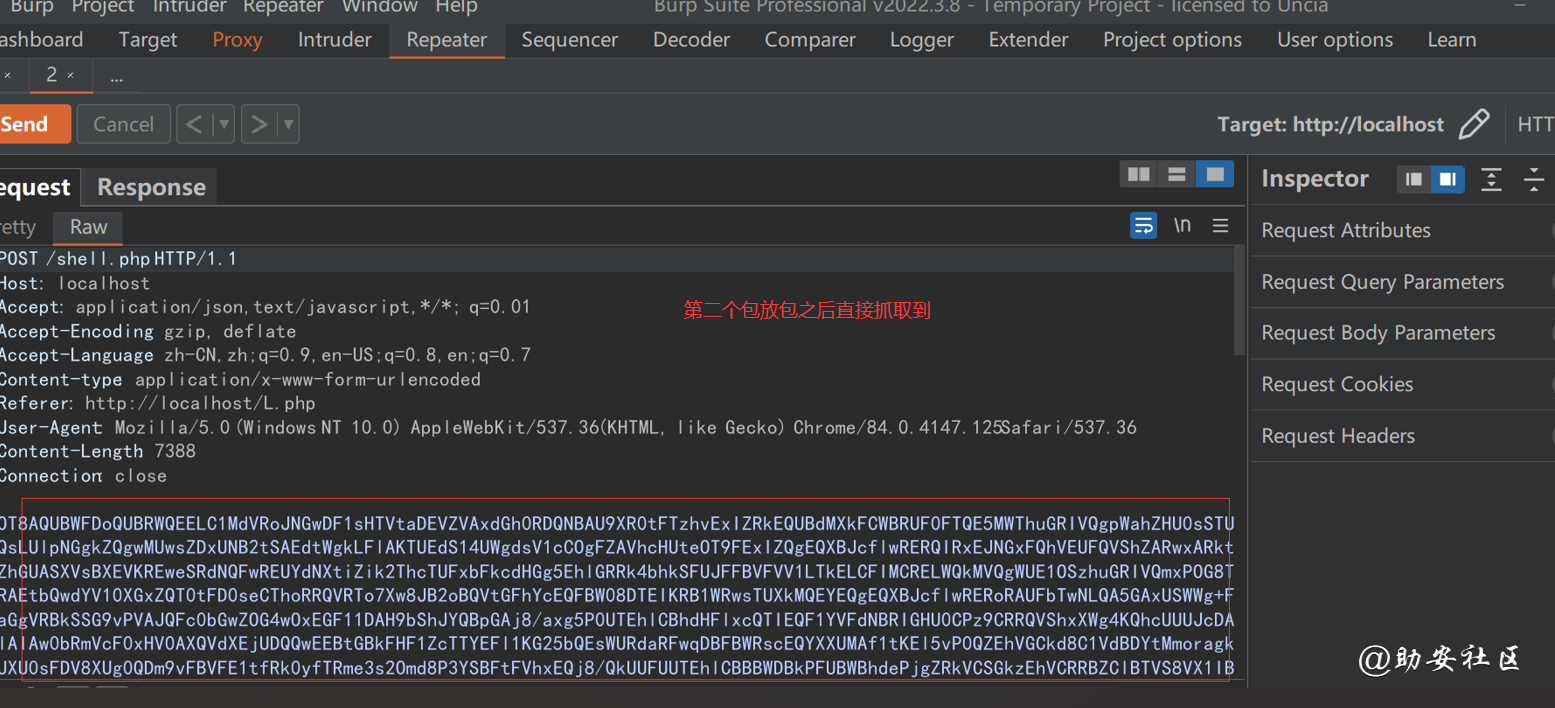Open dropdown arrow beside forward history button
Viewport: 1555px width, 708px height.
tap(289, 124)
